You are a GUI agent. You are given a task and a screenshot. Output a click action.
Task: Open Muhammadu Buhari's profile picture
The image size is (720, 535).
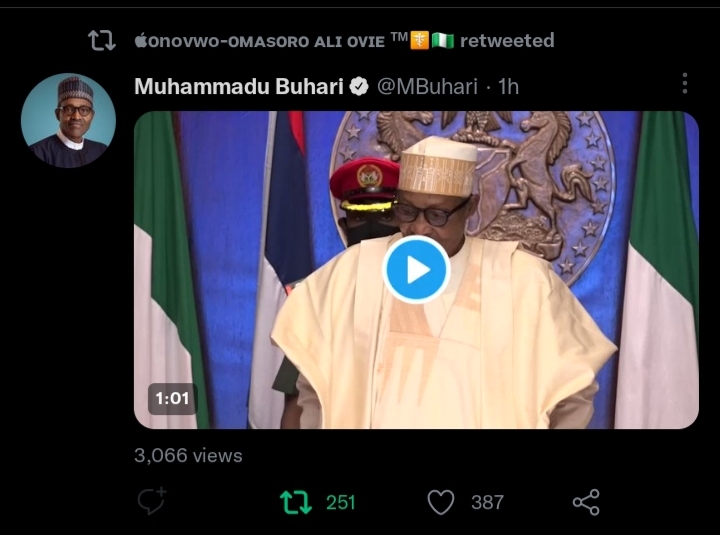point(68,120)
